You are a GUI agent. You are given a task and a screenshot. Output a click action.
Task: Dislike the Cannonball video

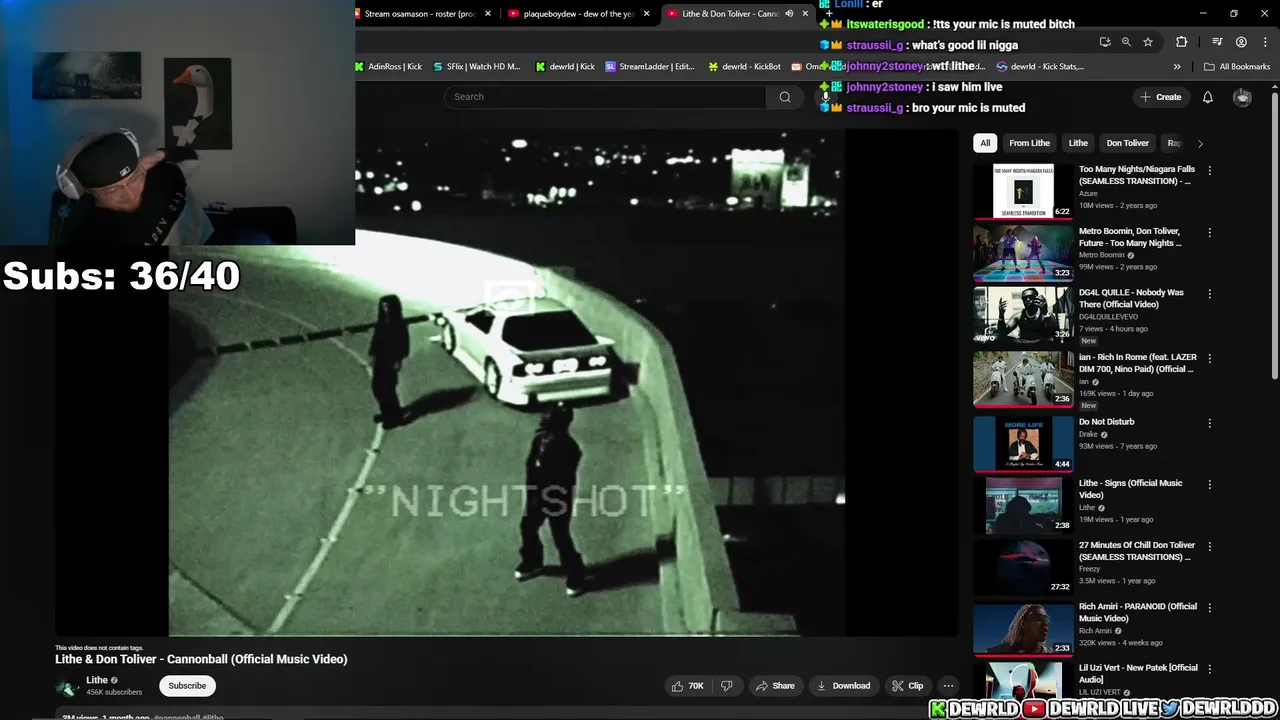[x=727, y=686]
